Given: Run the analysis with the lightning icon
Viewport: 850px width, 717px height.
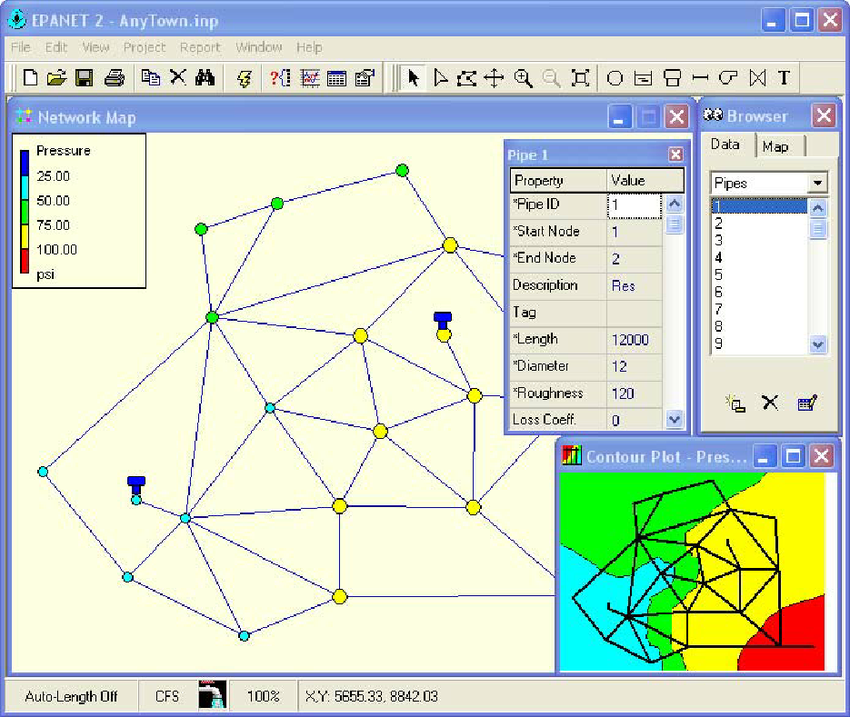Looking at the screenshot, I should (x=244, y=79).
